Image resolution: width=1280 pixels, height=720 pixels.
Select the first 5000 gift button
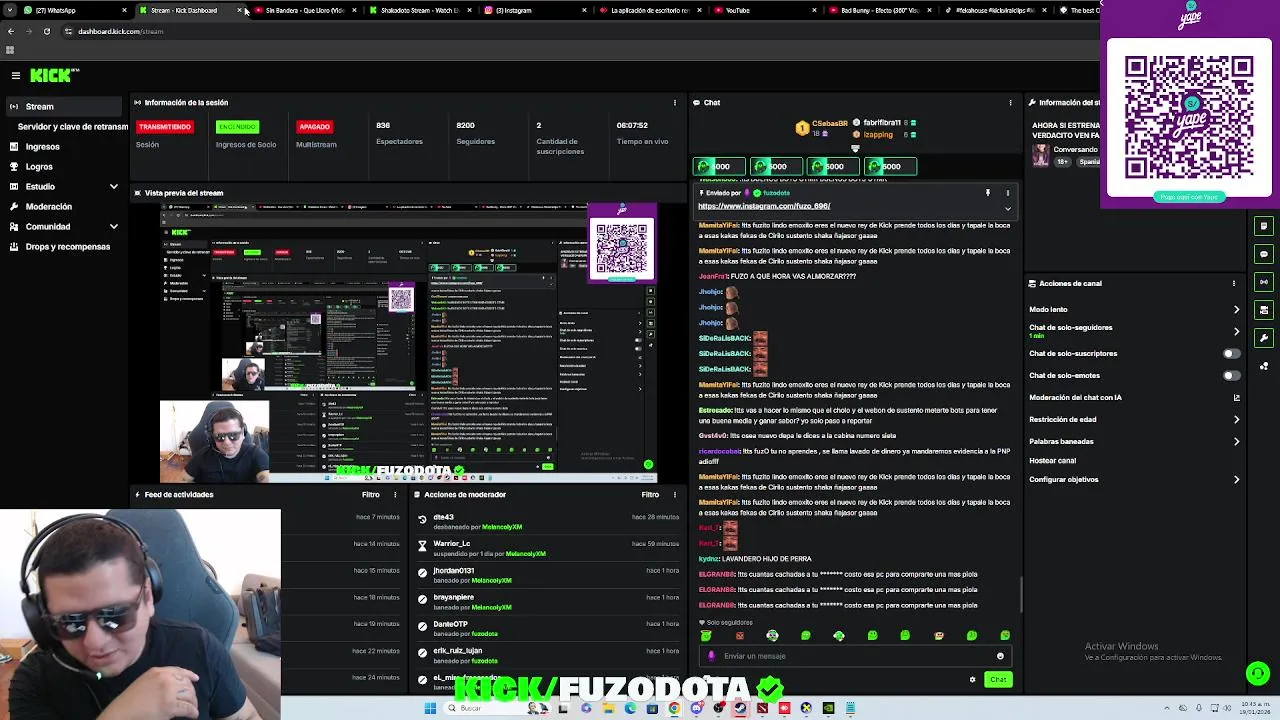pyautogui.click(x=719, y=166)
